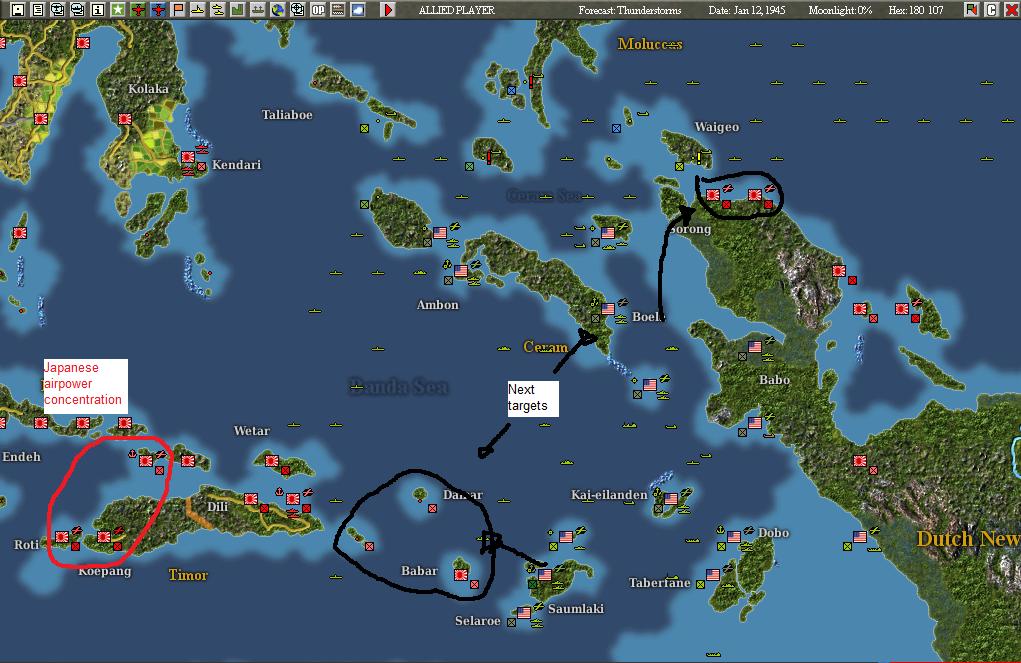Click the yellow exclamation marker on Waigeo

coord(699,158)
